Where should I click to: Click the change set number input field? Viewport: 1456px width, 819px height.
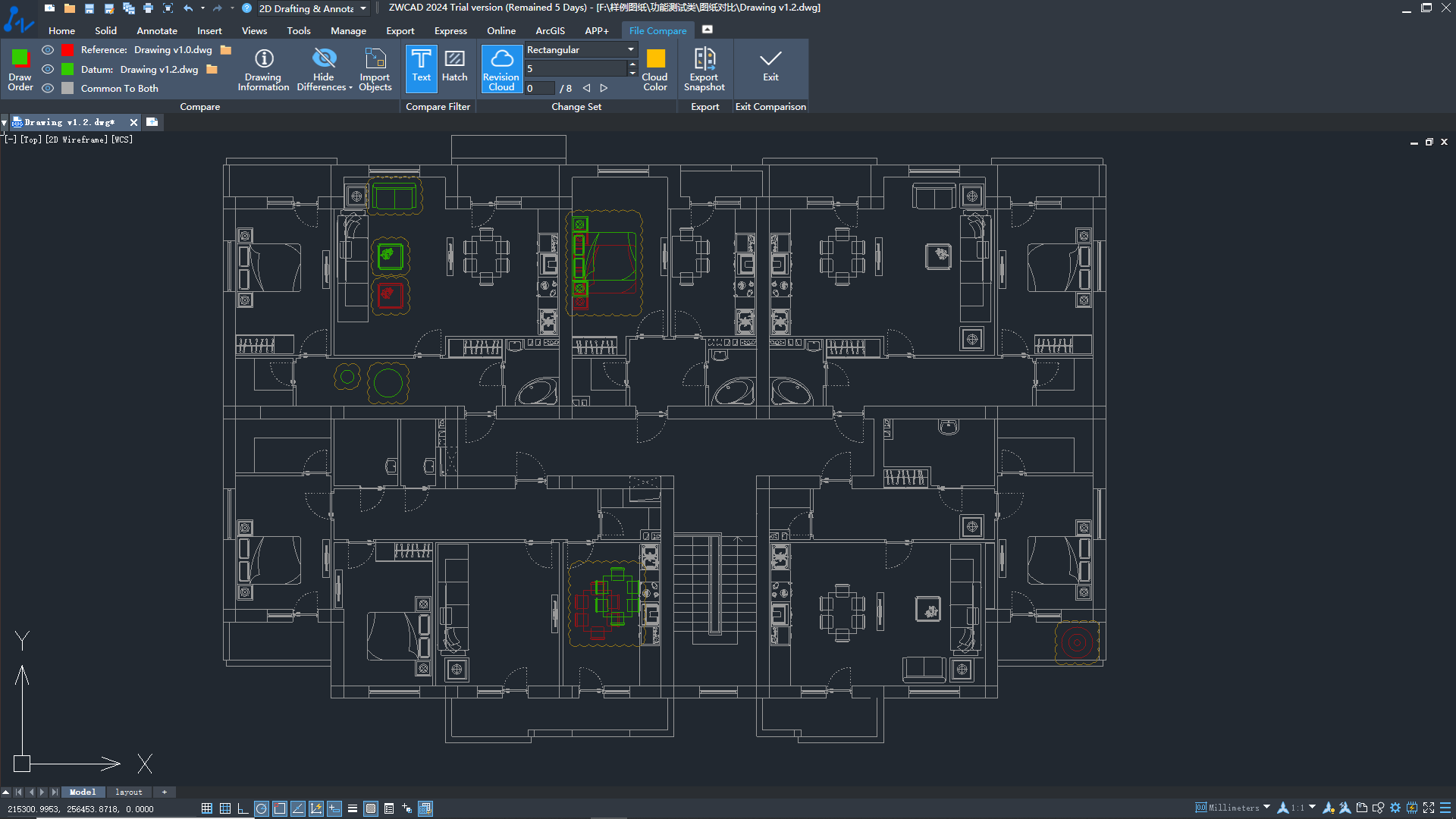click(x=540, y=89)
